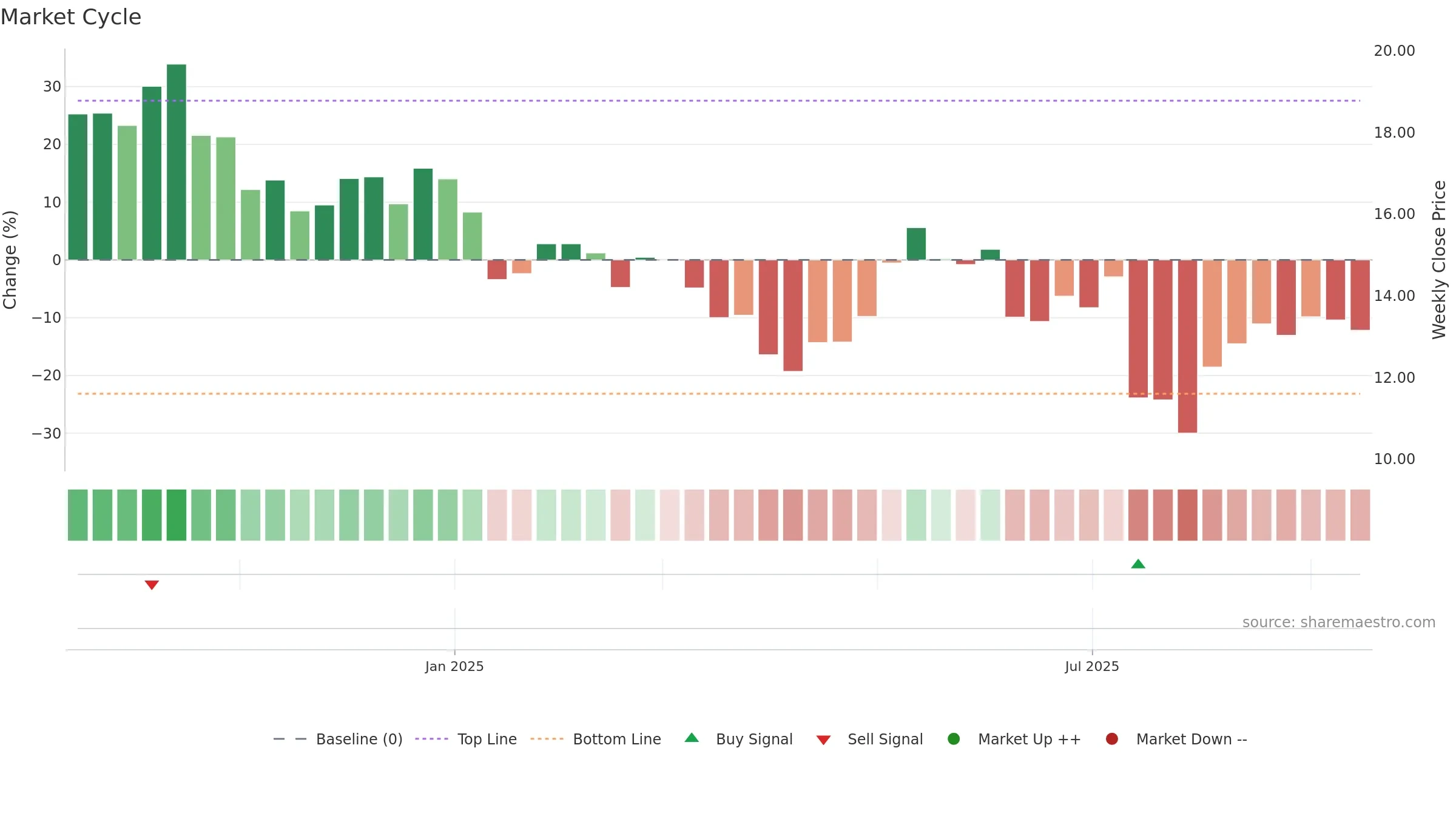The width and height of the screenshot is (1456, 819).
Task: Click the grey dashed Baseline legend icon
Action: pyautogui.click(x=290, y=739)
